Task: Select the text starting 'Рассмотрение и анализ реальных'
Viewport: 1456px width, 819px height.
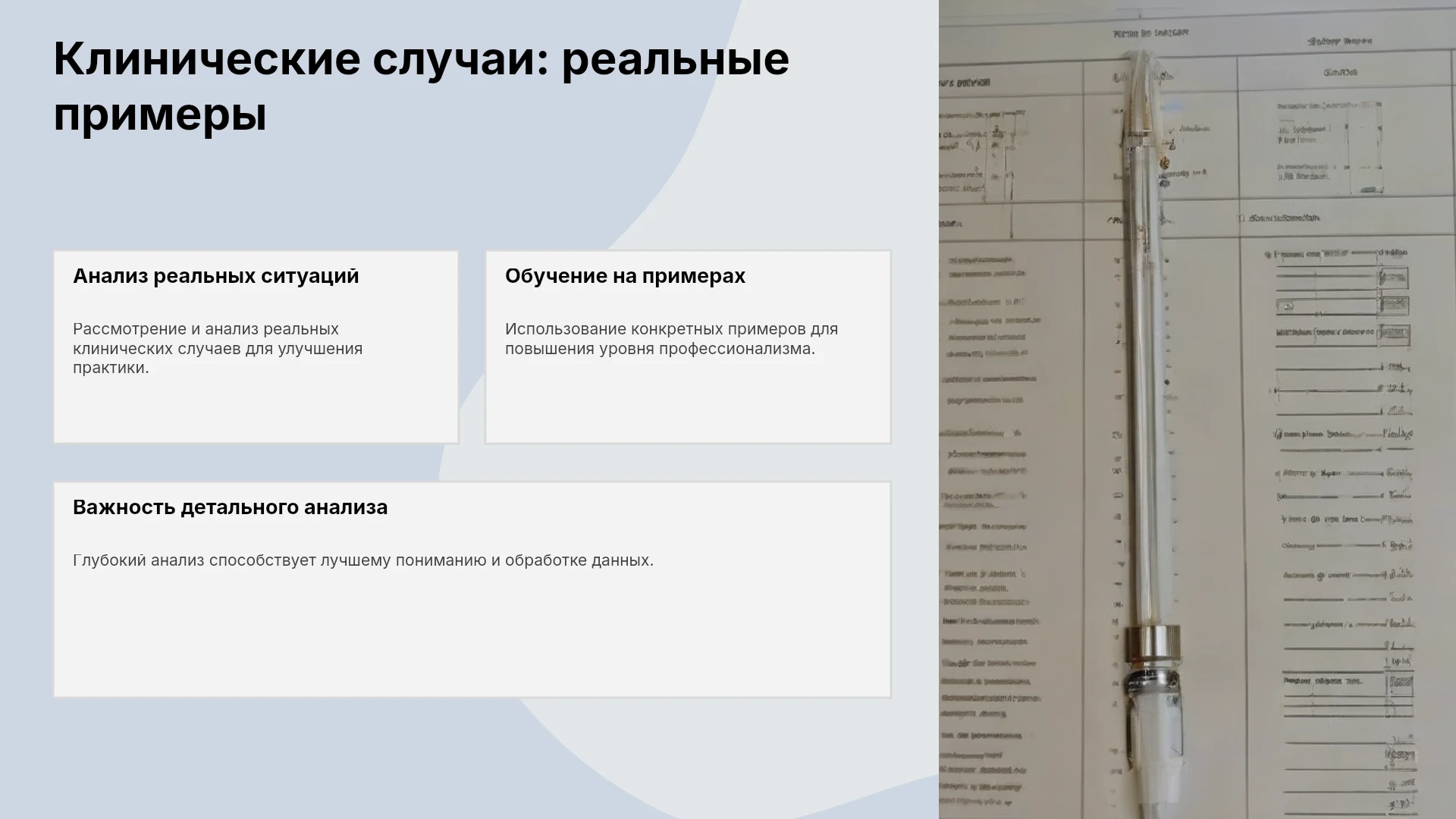Action: [x=218, y=348]
